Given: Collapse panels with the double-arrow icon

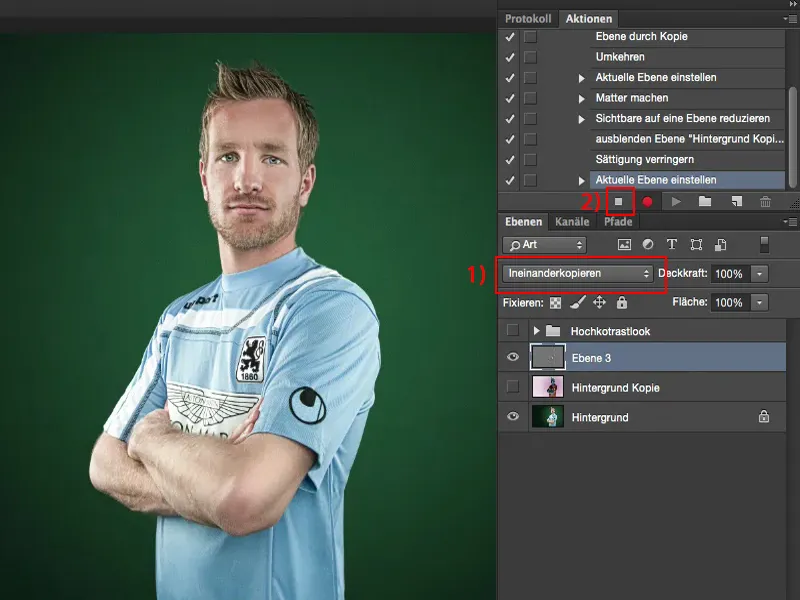Looking at the screenshot, I should [x=792, y=4].
